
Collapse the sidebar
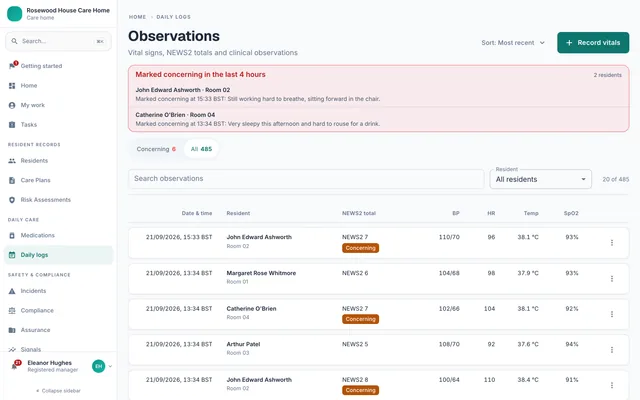point(58,391)
